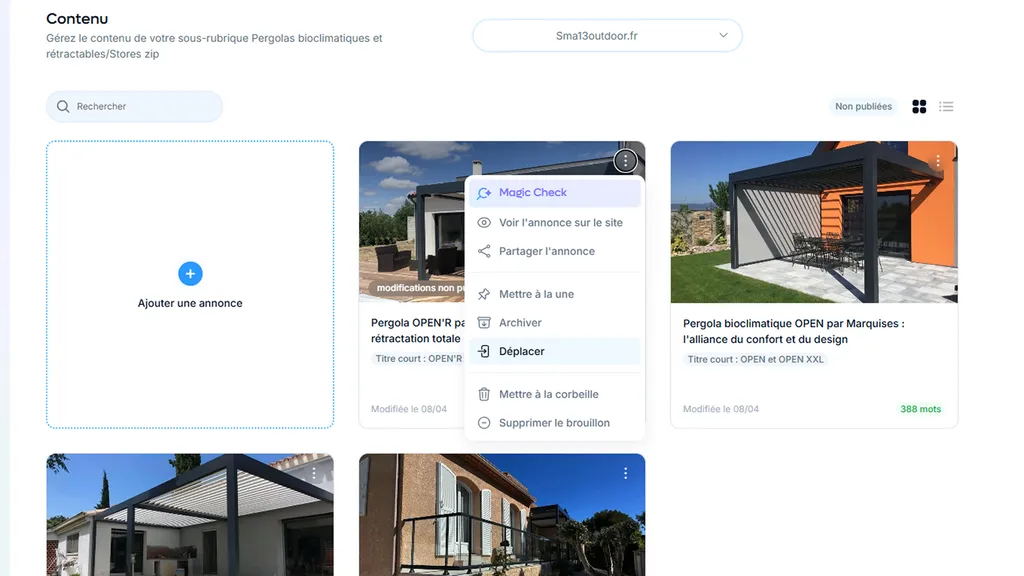Image resolution: width=1024 pixels, height=576 pixels.
Task: Open three-dot menu on bottom-left pergola card
Action: [314, 473]
